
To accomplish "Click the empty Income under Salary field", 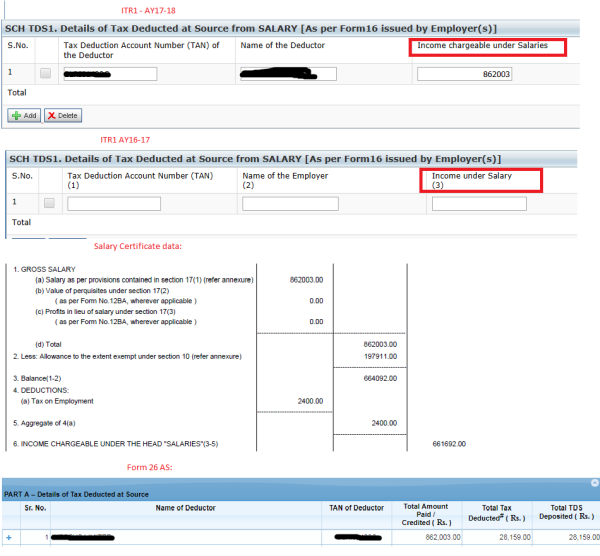I will (478, 204).
